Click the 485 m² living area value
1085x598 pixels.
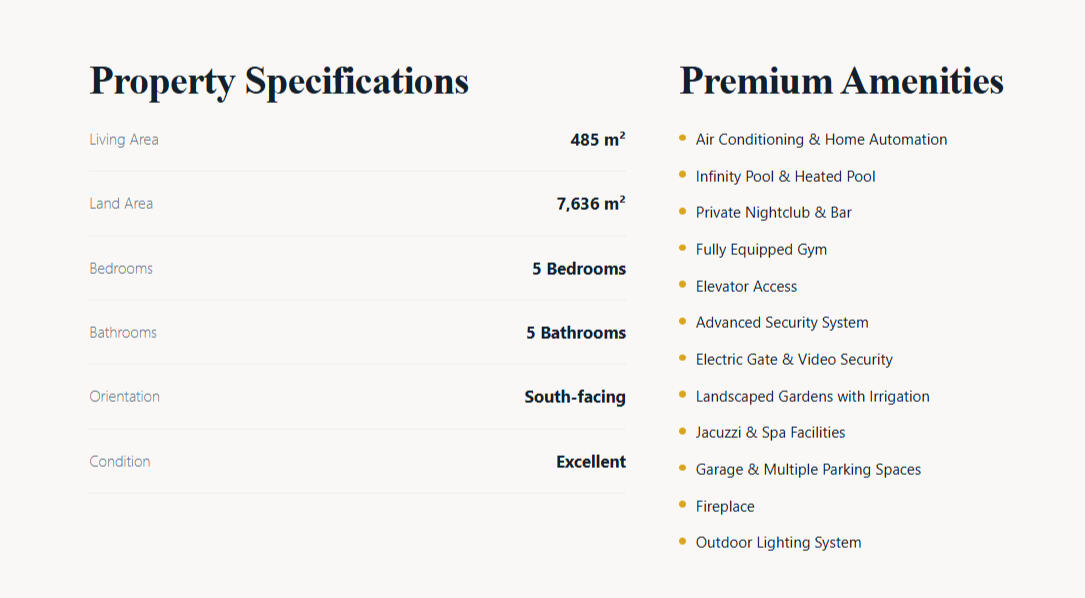[597, 140]
